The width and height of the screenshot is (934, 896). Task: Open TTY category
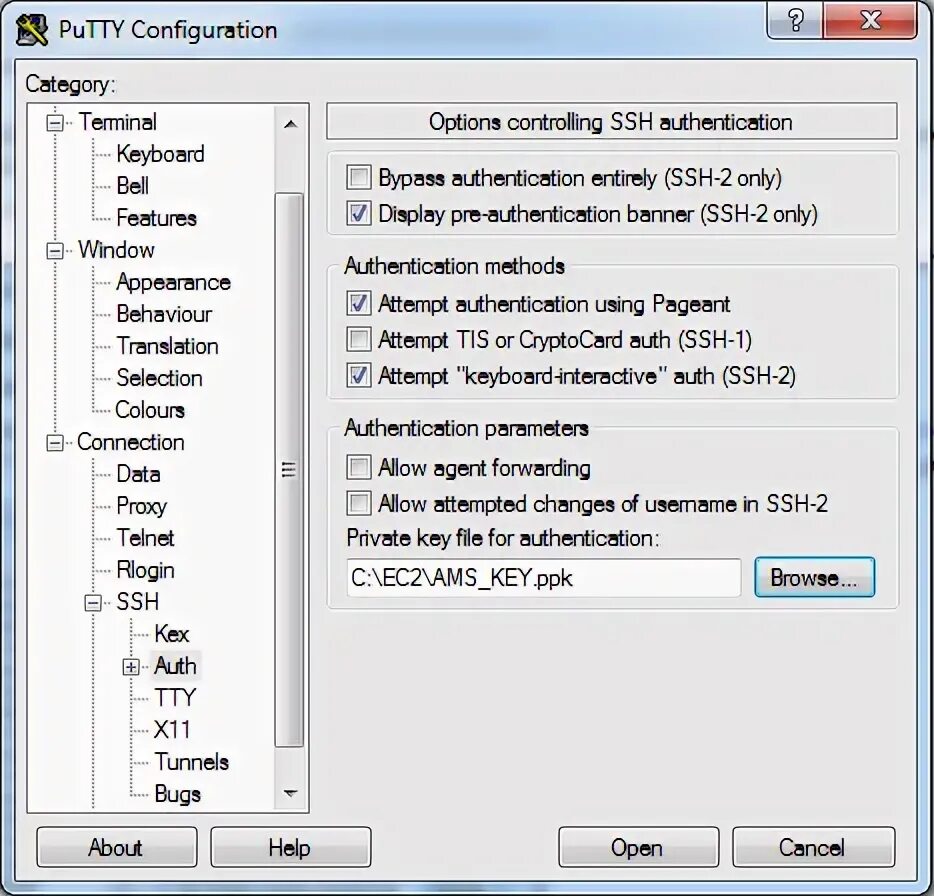(175, 698)
